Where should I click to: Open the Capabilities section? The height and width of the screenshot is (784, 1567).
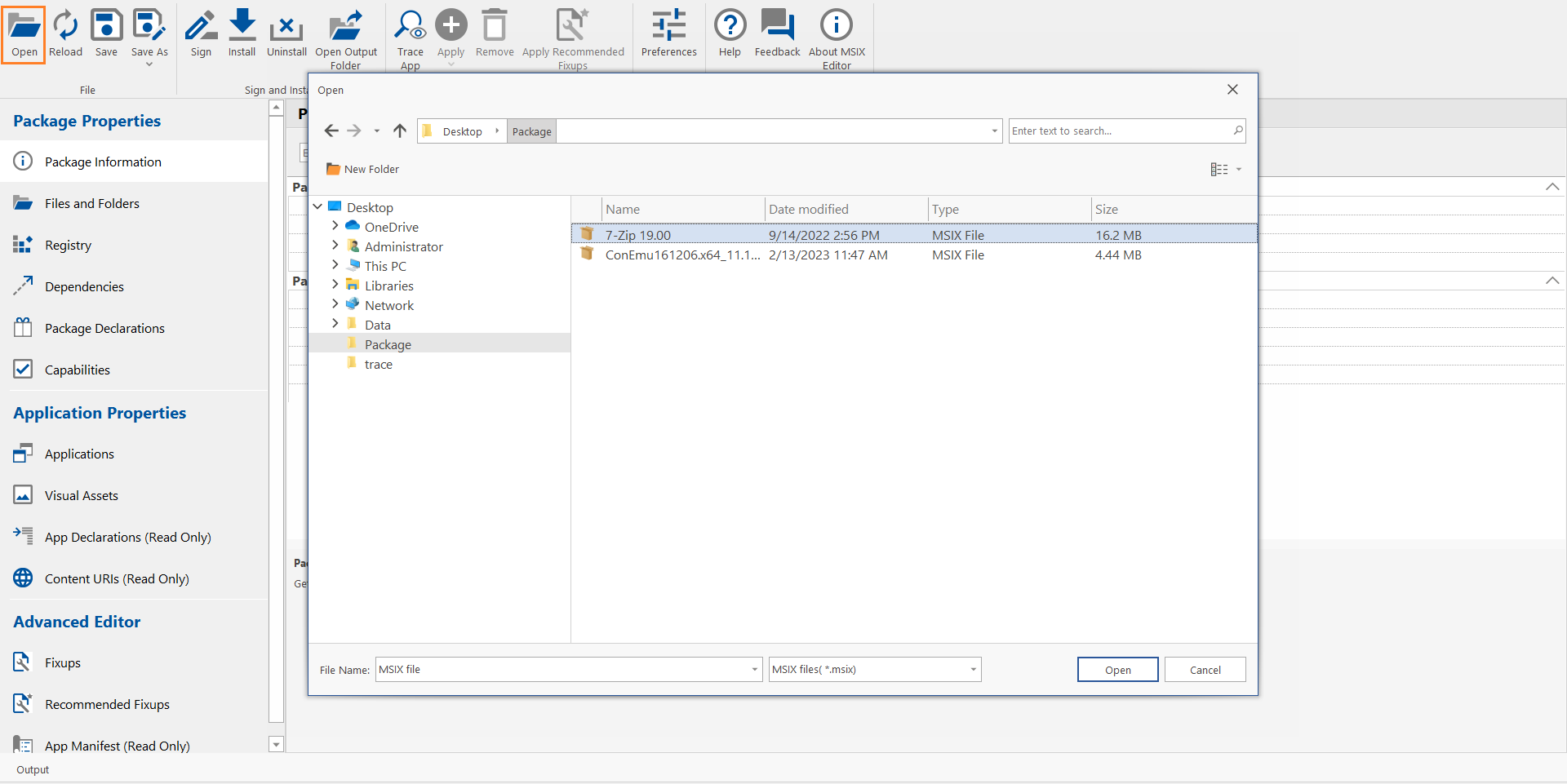(x=78, y=370)
